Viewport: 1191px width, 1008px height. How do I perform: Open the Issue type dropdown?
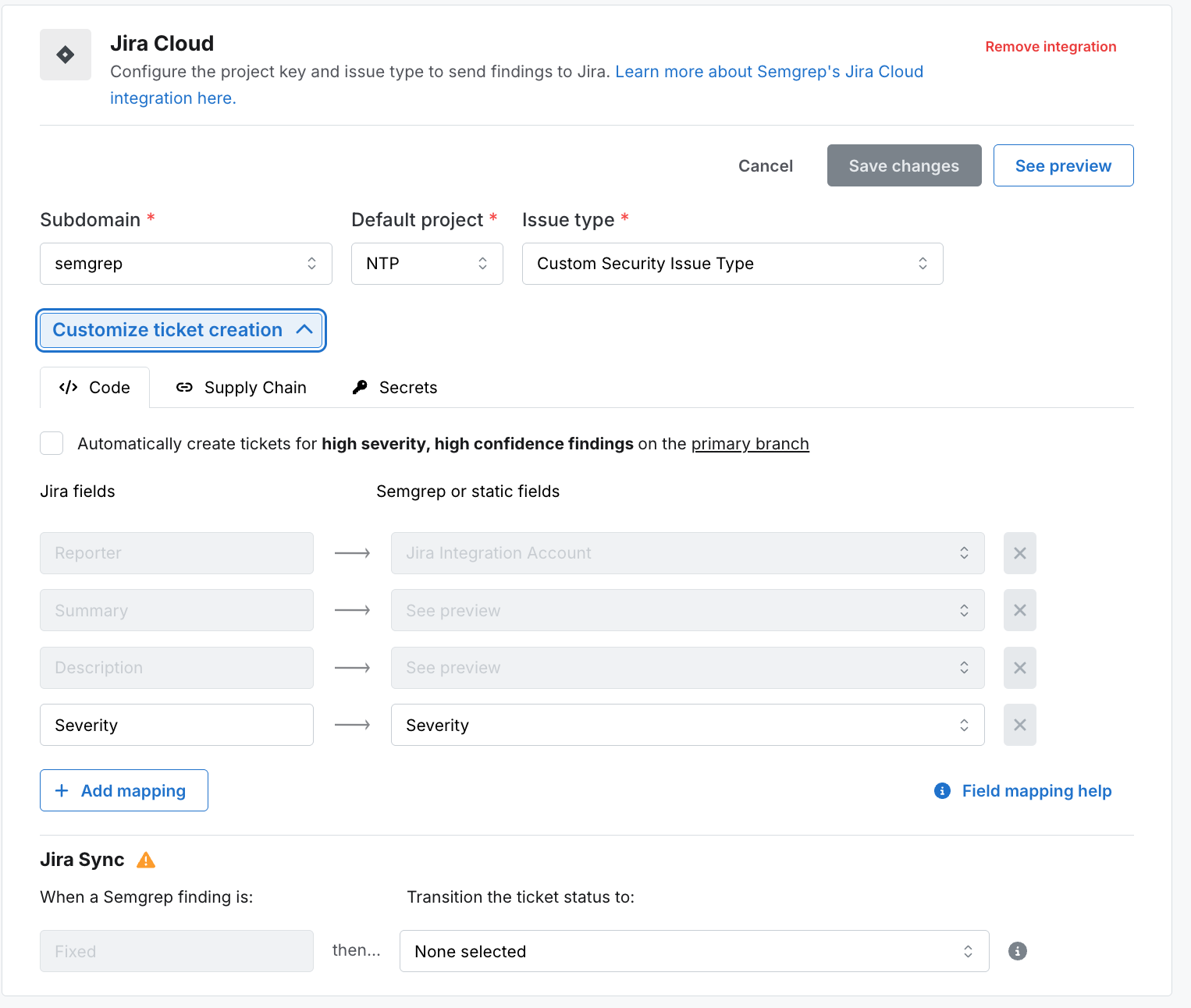(732, 264)
